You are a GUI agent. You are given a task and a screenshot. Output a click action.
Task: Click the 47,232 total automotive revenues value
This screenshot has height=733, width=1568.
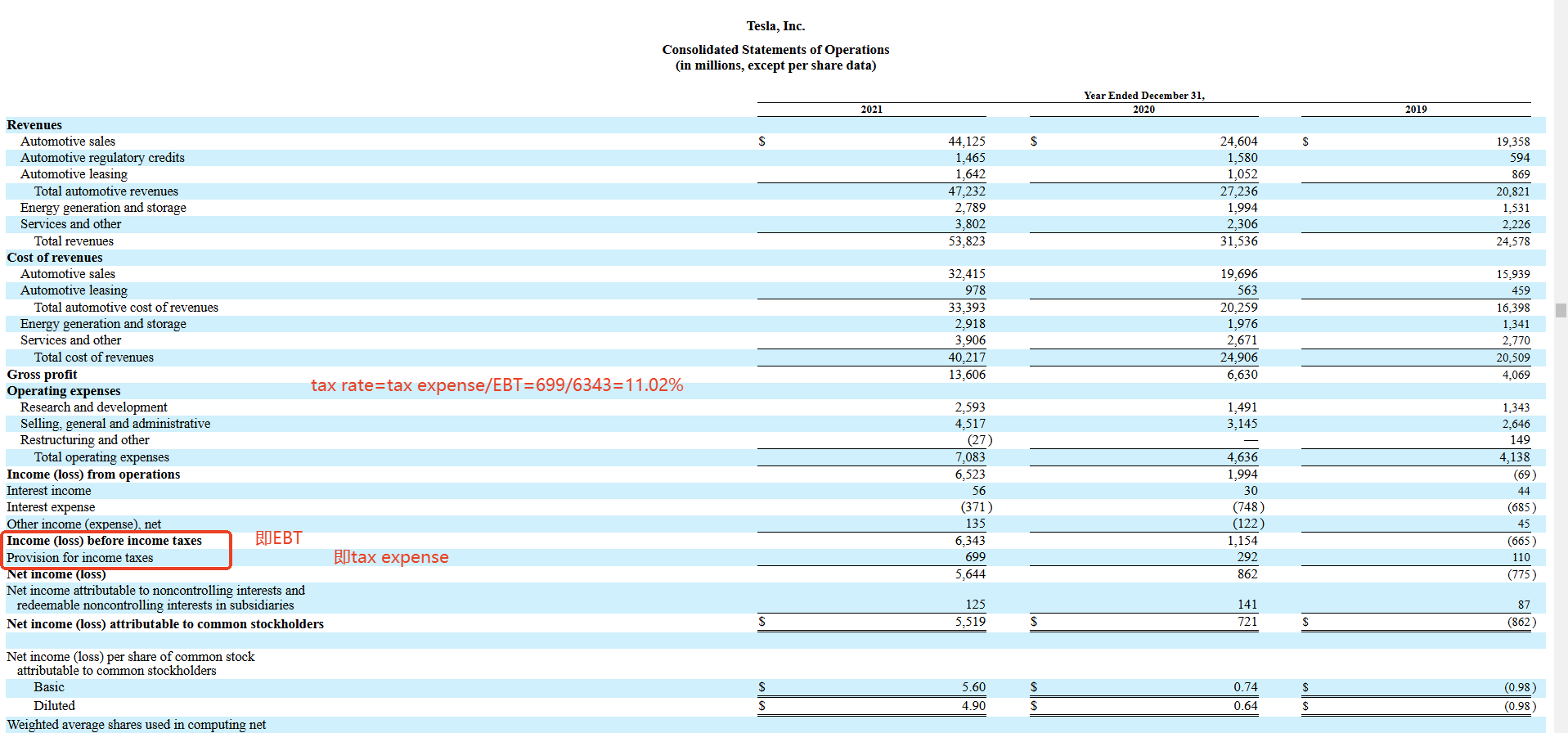(967, 191)
